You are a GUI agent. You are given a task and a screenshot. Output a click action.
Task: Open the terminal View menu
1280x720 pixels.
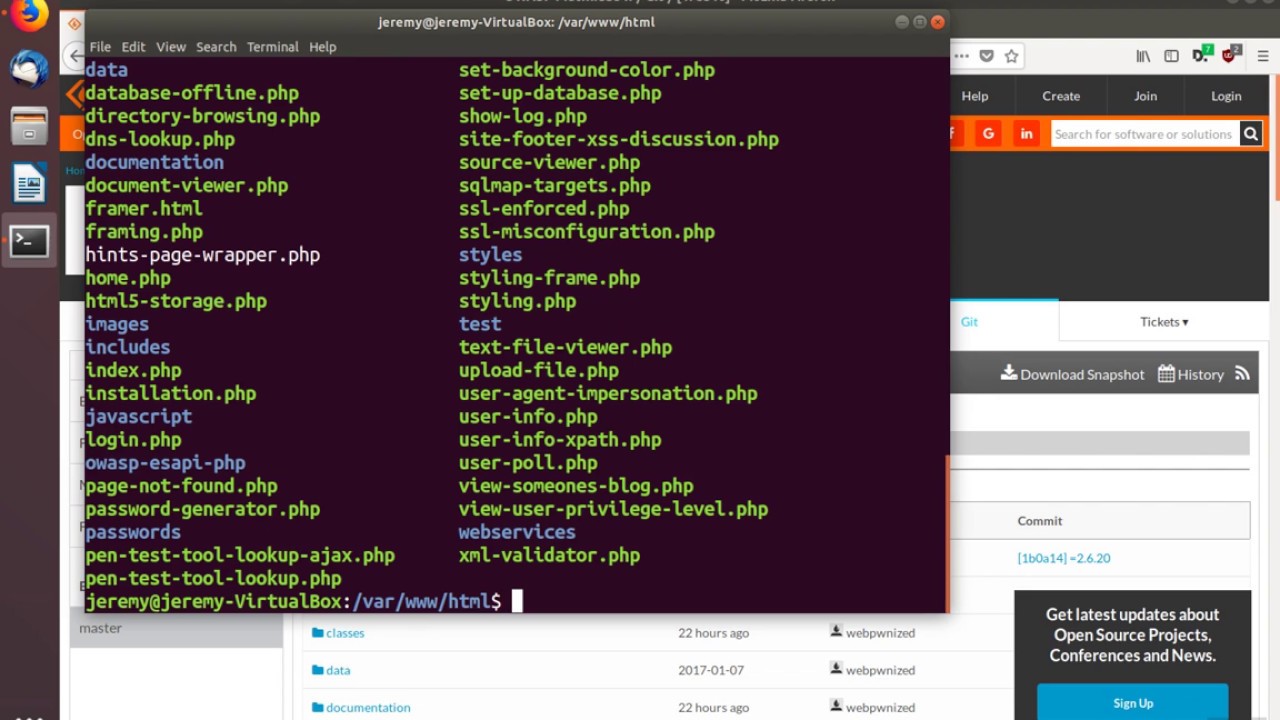[171, 47]
